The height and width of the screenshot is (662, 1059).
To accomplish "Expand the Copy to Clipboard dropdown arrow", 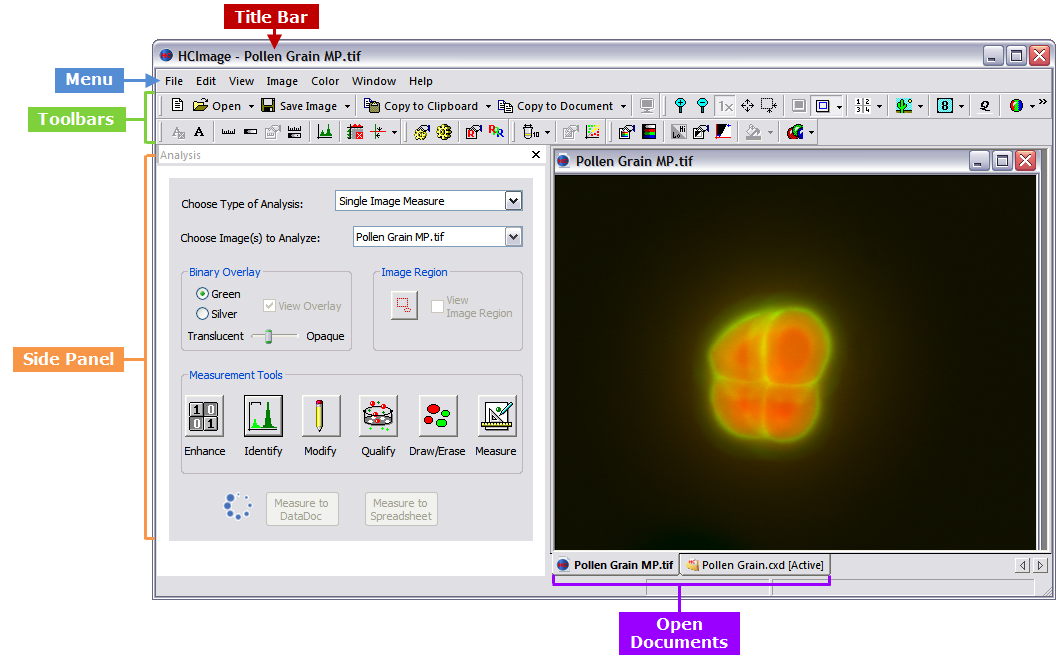I will pos(488,106).
